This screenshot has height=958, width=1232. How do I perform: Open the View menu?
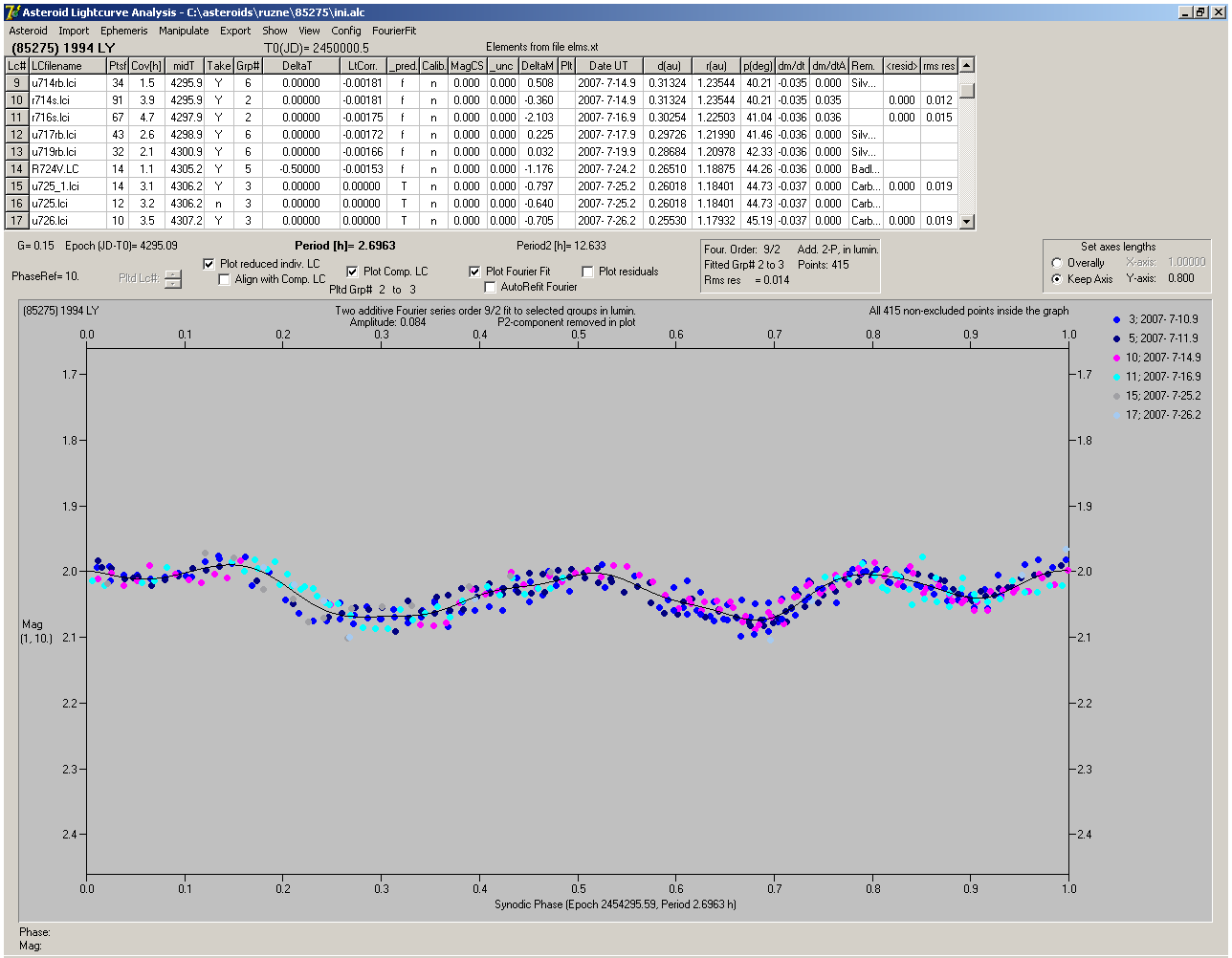pos(309,31)
